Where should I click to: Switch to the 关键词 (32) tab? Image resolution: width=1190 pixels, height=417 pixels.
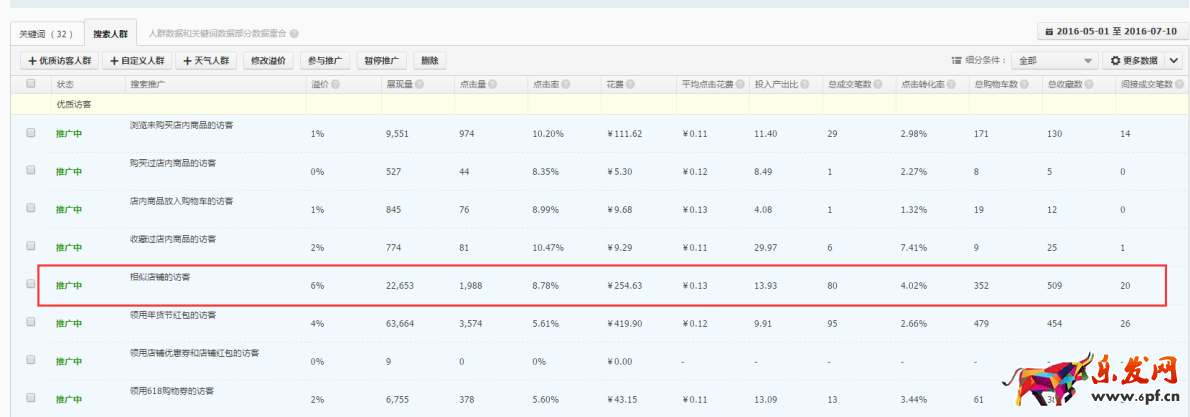(47, 33)
